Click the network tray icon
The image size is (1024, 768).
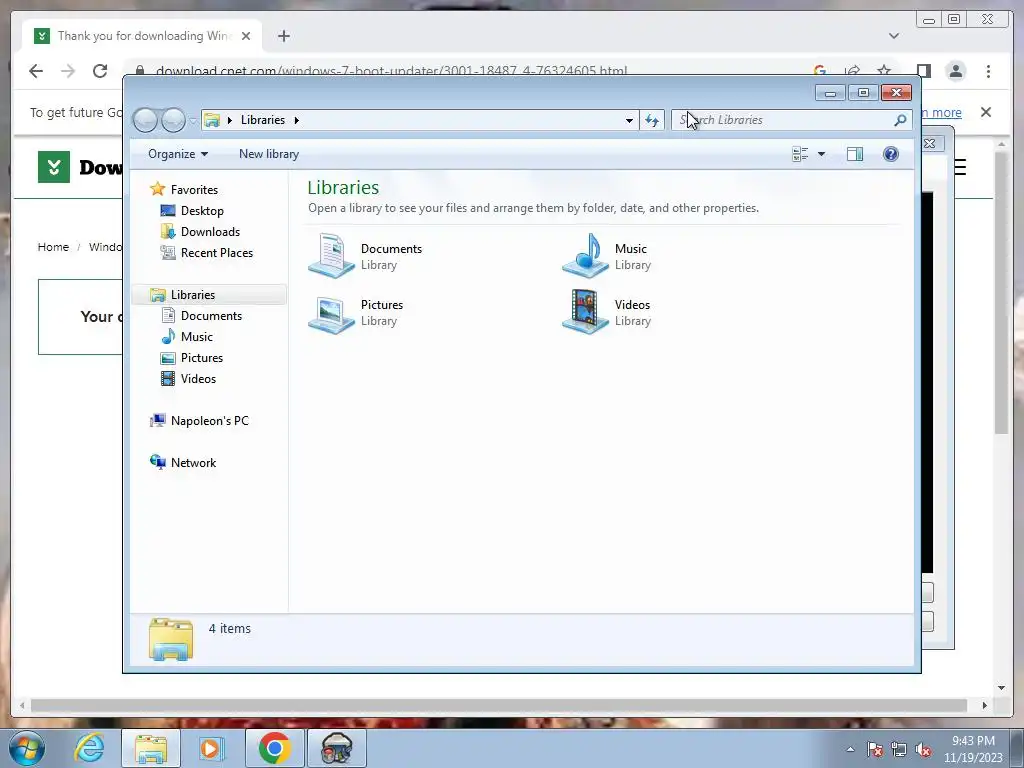(899, 749)
